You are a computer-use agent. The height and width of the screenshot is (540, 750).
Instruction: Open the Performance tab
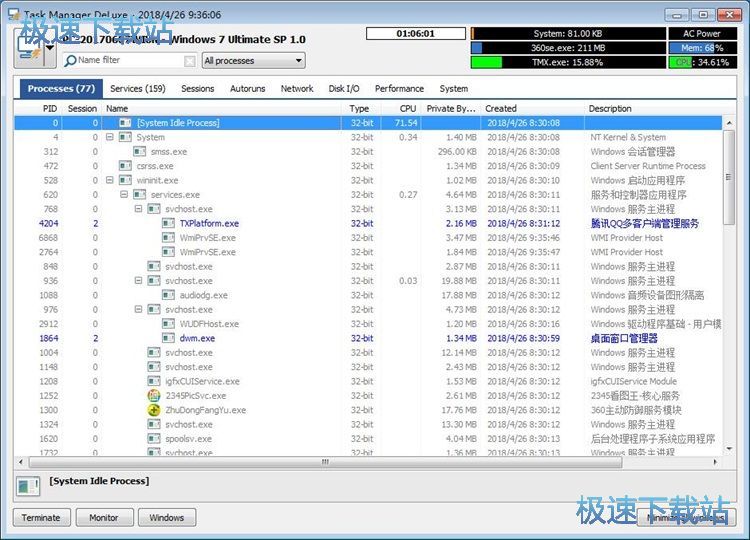point(399,88)
